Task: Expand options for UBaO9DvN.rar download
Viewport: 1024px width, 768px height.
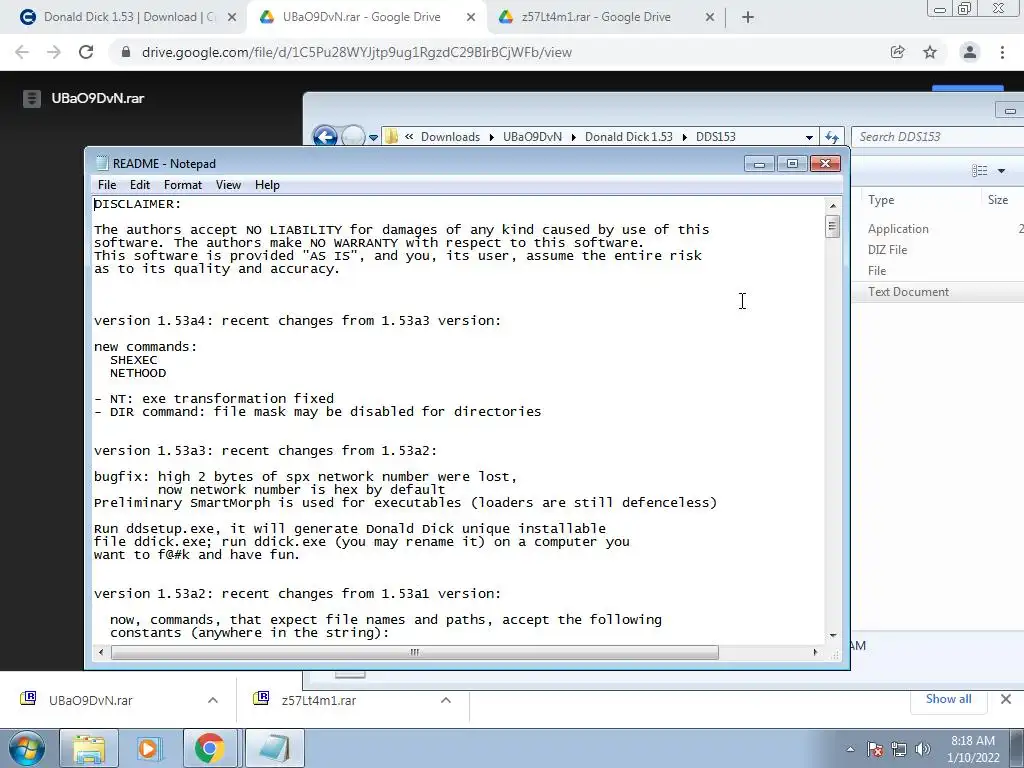Action: click(x=213, y=700)
